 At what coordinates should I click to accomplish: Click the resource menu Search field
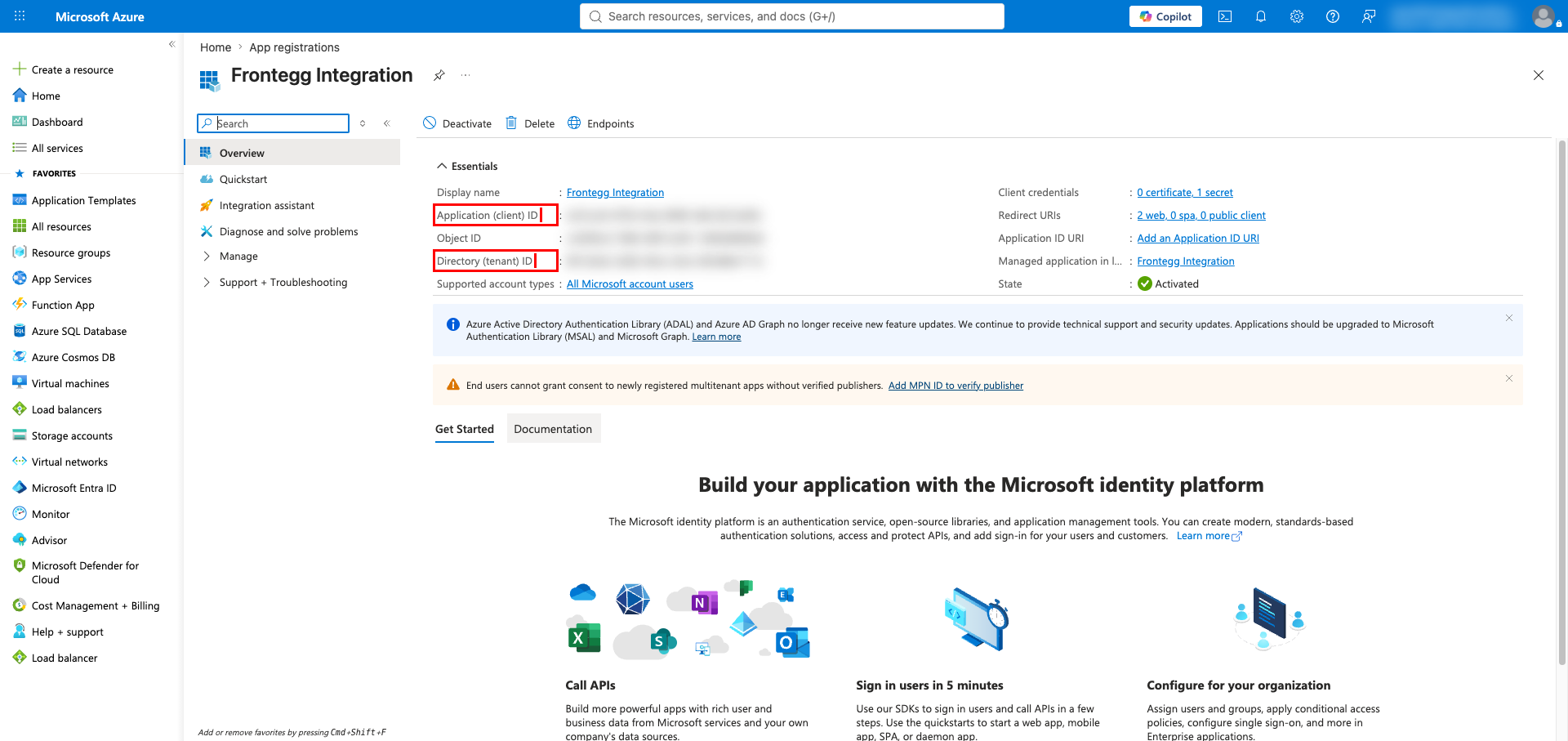coord(273,123)
